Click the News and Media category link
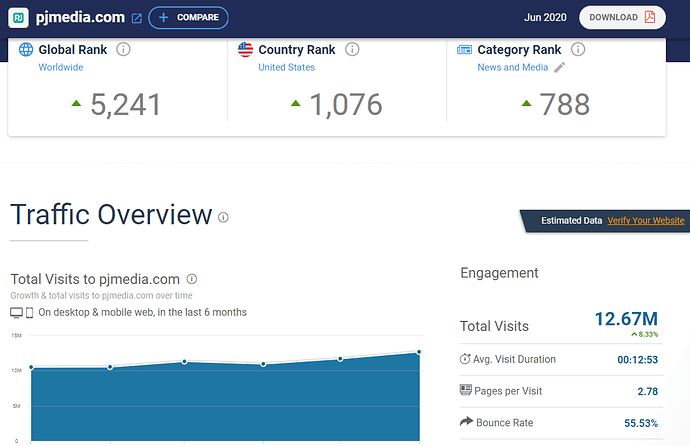The width and height of the screenshot is (690, 446). (x=513, y=67)
